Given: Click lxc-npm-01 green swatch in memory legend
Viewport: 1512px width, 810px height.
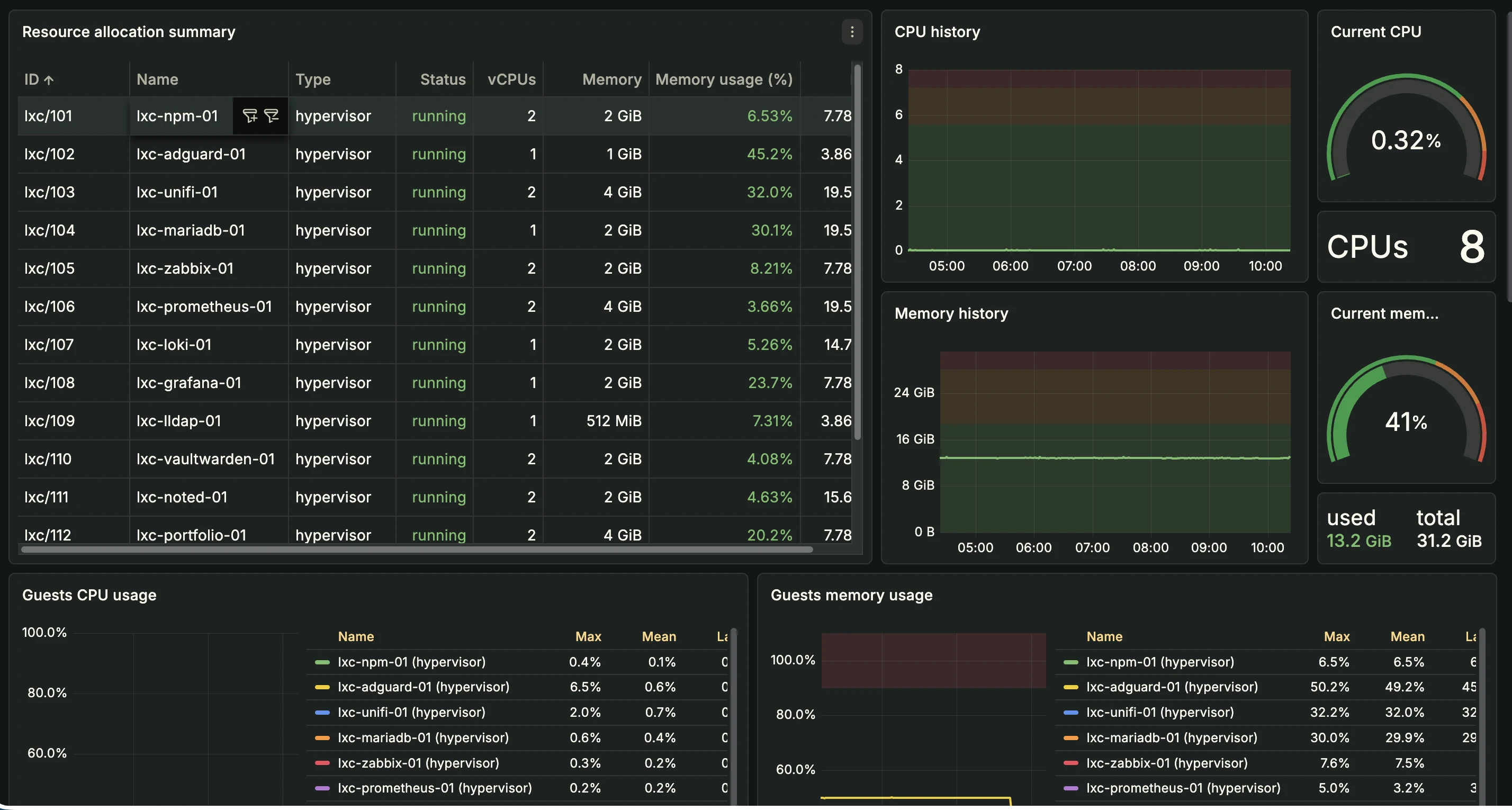Looking at the screenshot, I should (x=1070, y=662).
